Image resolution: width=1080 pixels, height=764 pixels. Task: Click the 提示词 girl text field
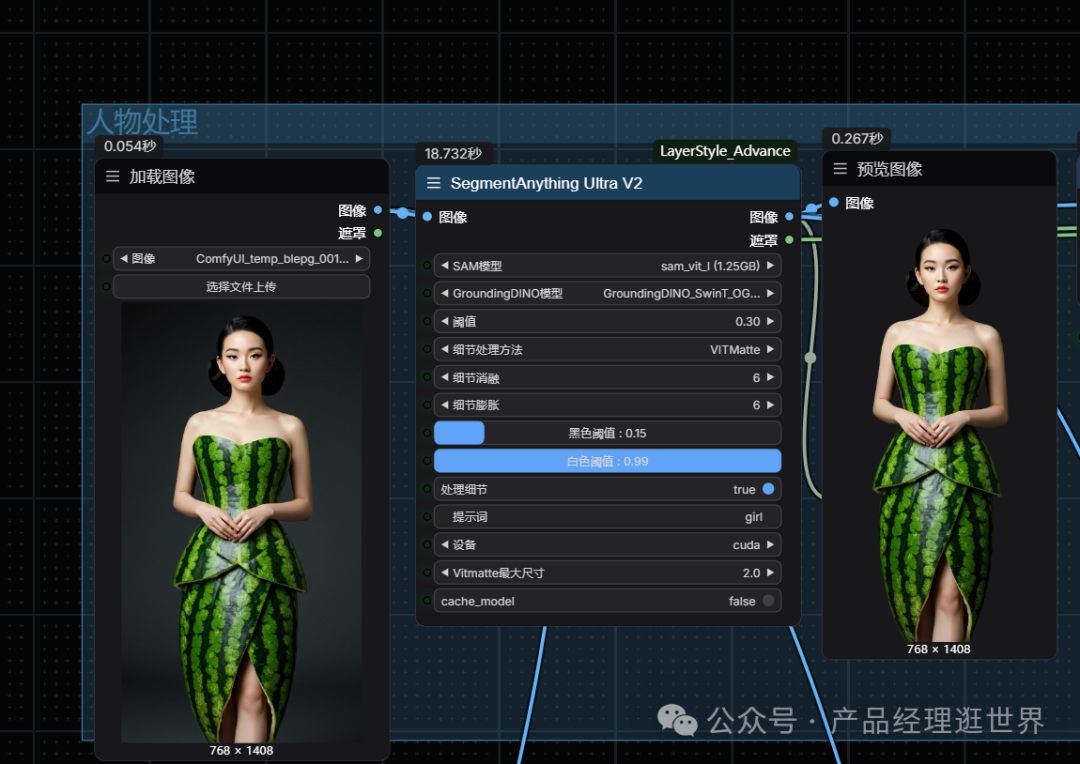(x=608, y=517)
